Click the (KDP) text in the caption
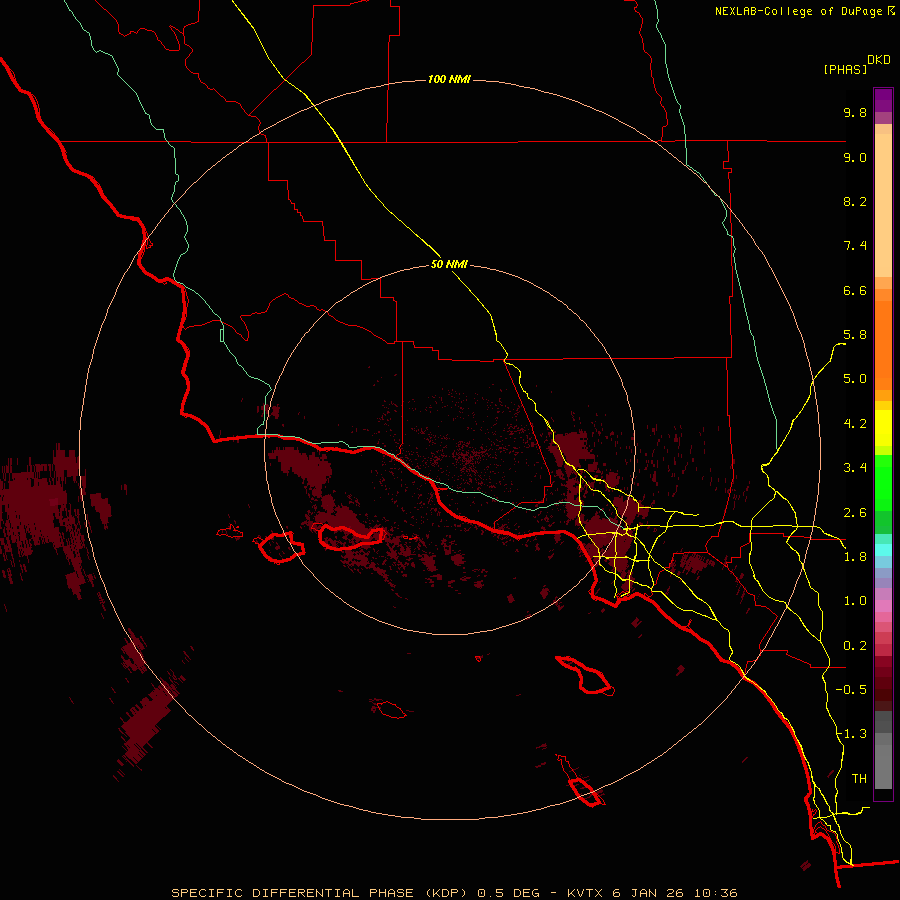 pos(448,893)
